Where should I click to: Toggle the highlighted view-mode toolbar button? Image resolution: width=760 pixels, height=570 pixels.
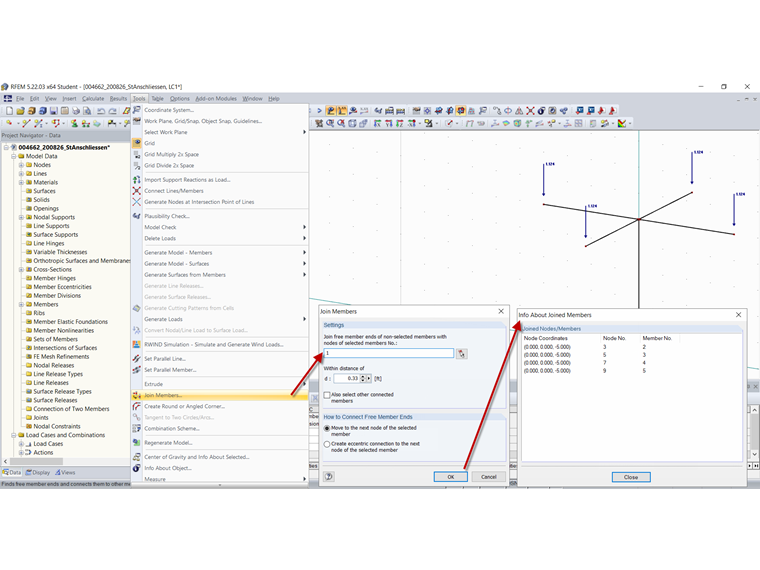[x=460, y=111]
